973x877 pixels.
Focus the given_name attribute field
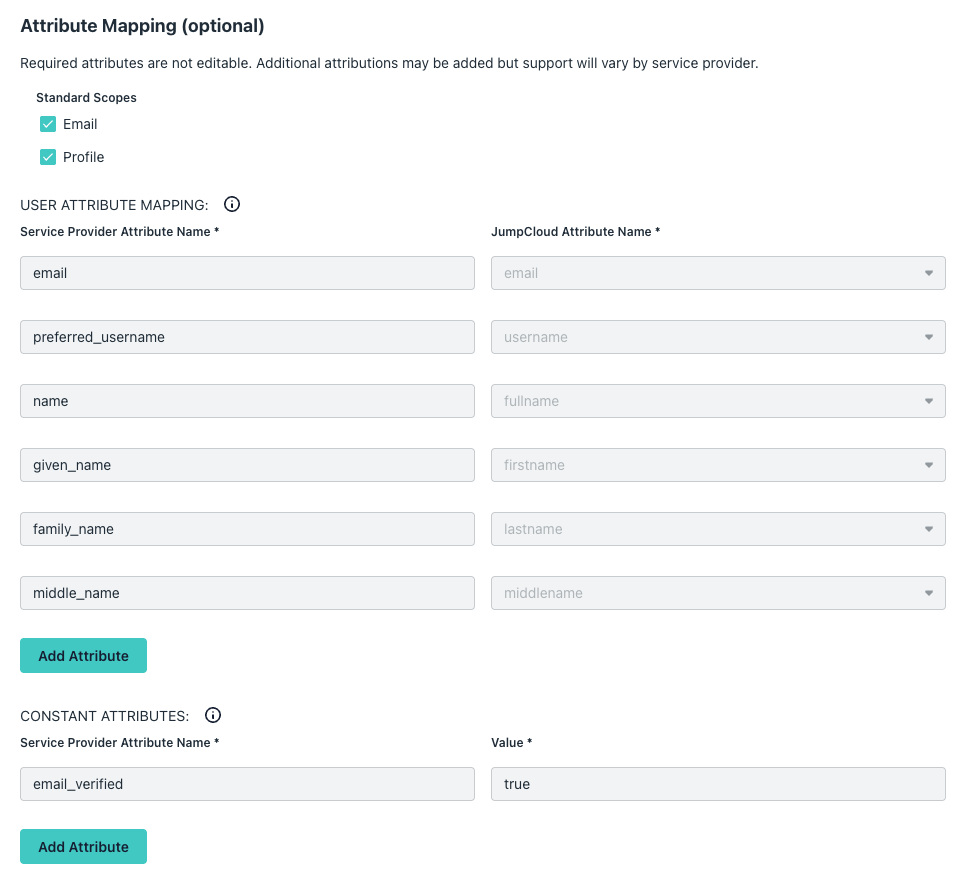247,465
